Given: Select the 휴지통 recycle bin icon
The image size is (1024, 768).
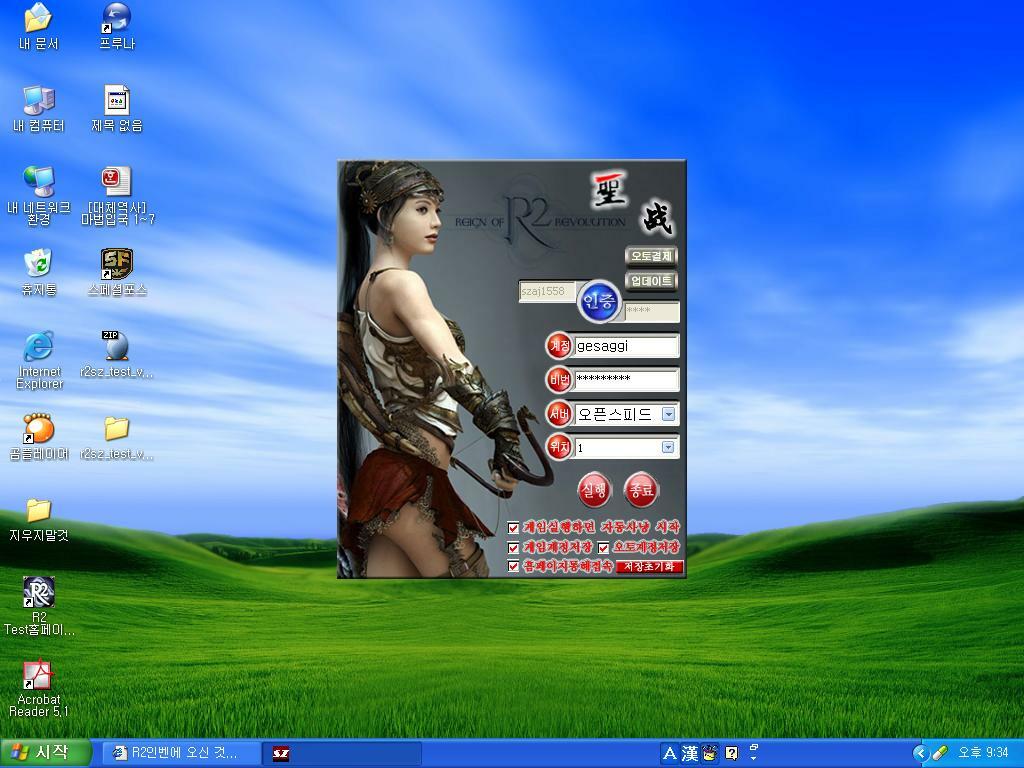Looking at the screenshot, I should 39,272.
